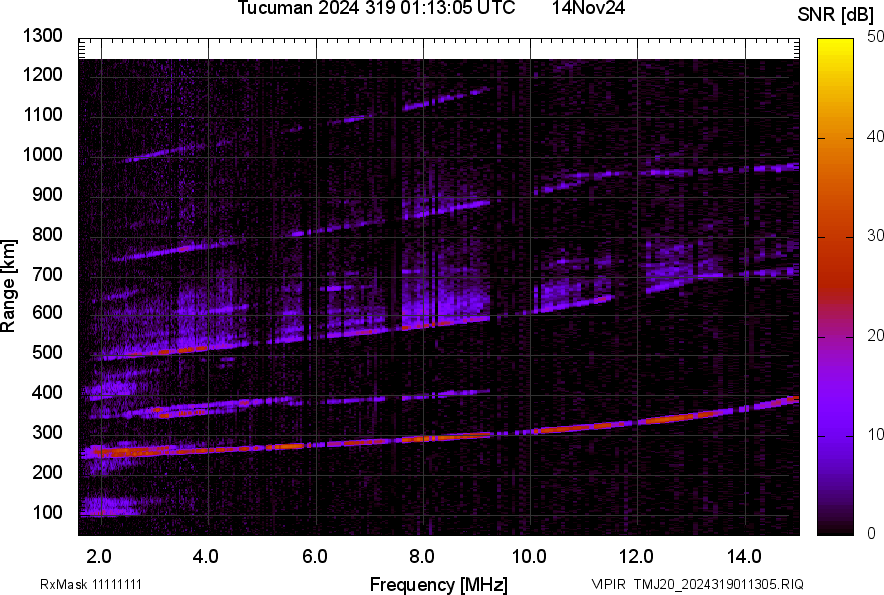Click the 900 range tick label

click(47, 194)
